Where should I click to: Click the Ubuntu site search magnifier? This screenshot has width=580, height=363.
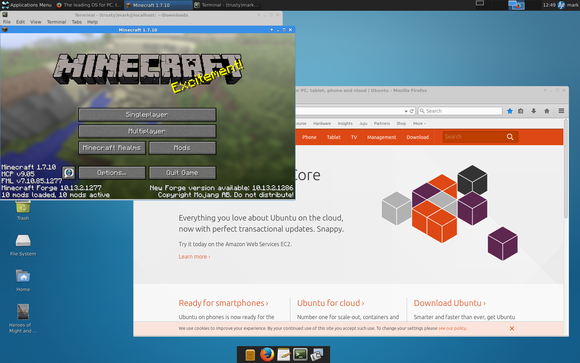510,137
